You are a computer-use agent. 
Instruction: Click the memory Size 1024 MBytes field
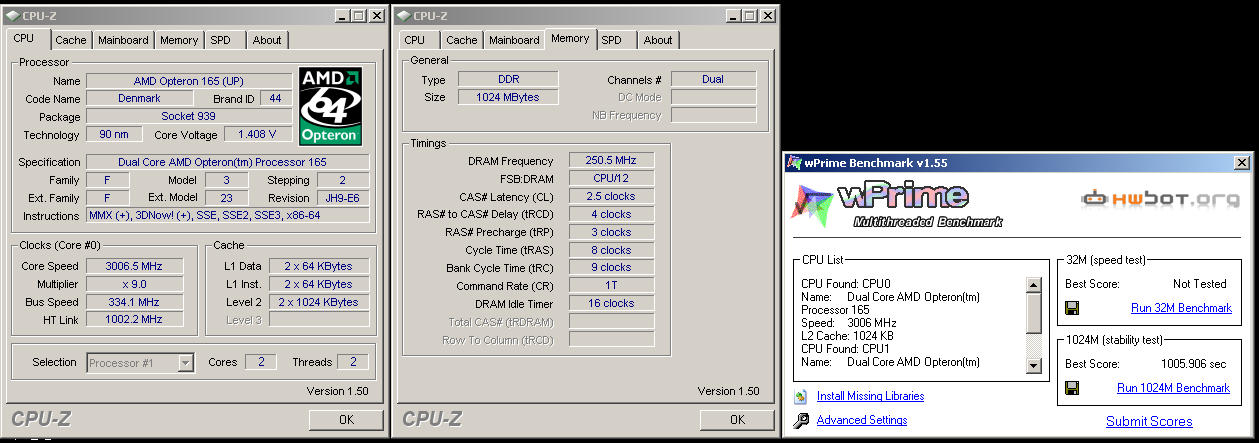(508, 97)
